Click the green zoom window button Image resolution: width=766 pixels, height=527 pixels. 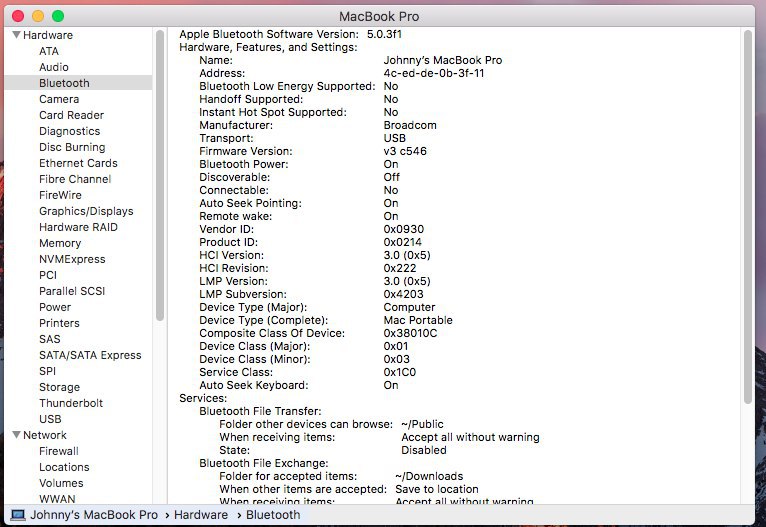pyautogui.click(x=58, y=16)
